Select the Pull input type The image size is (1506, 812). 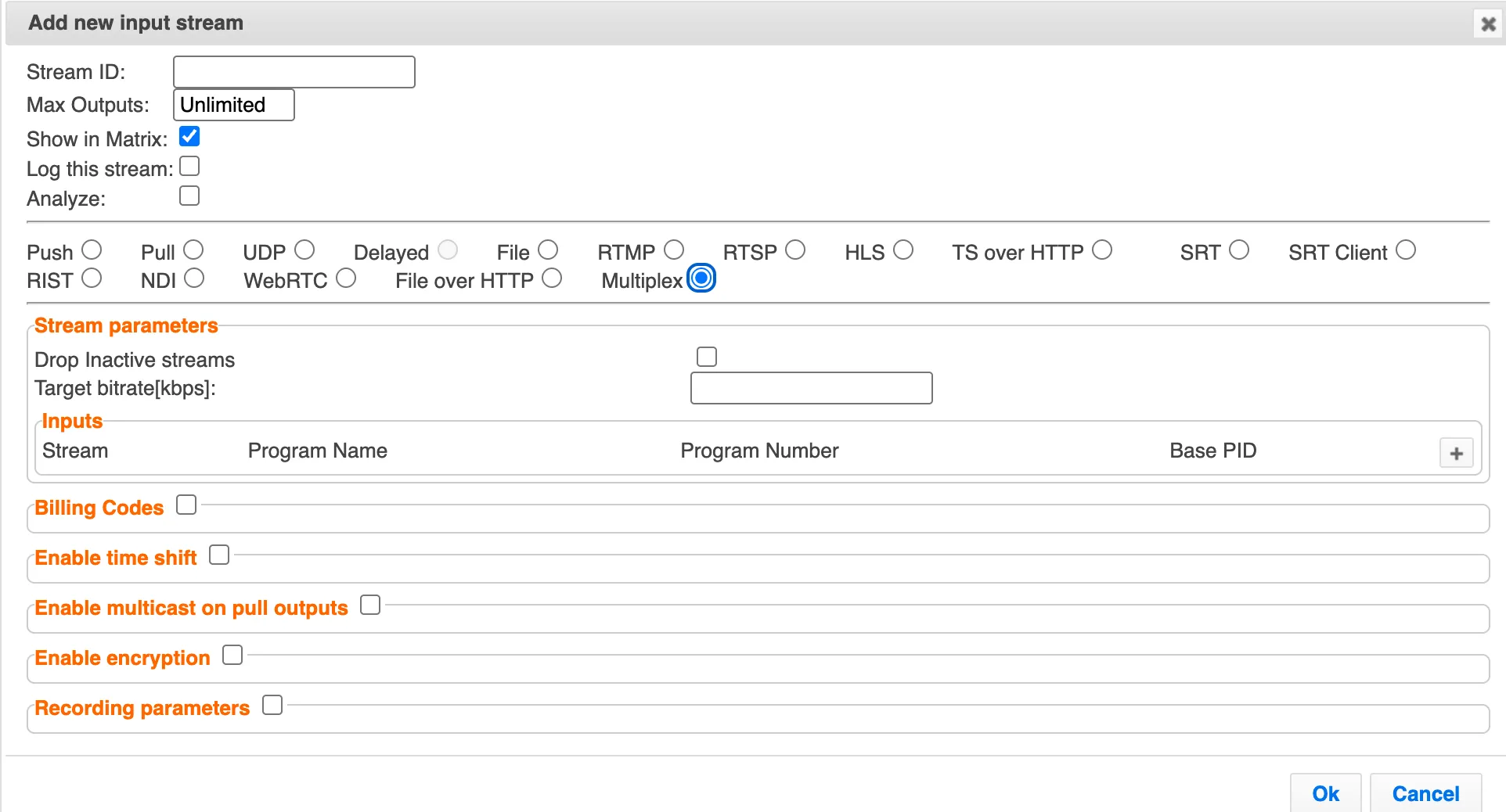click(x=193, y=250)
